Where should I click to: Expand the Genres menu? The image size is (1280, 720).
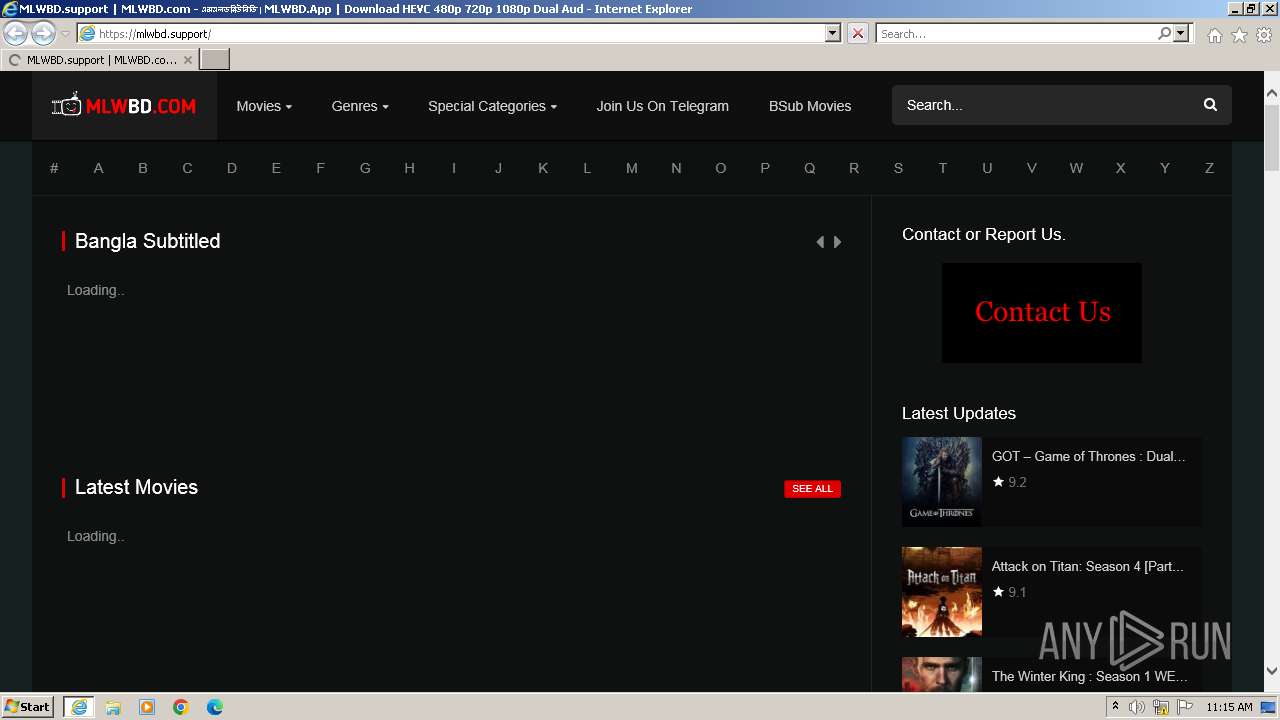[x=360, y=106]
